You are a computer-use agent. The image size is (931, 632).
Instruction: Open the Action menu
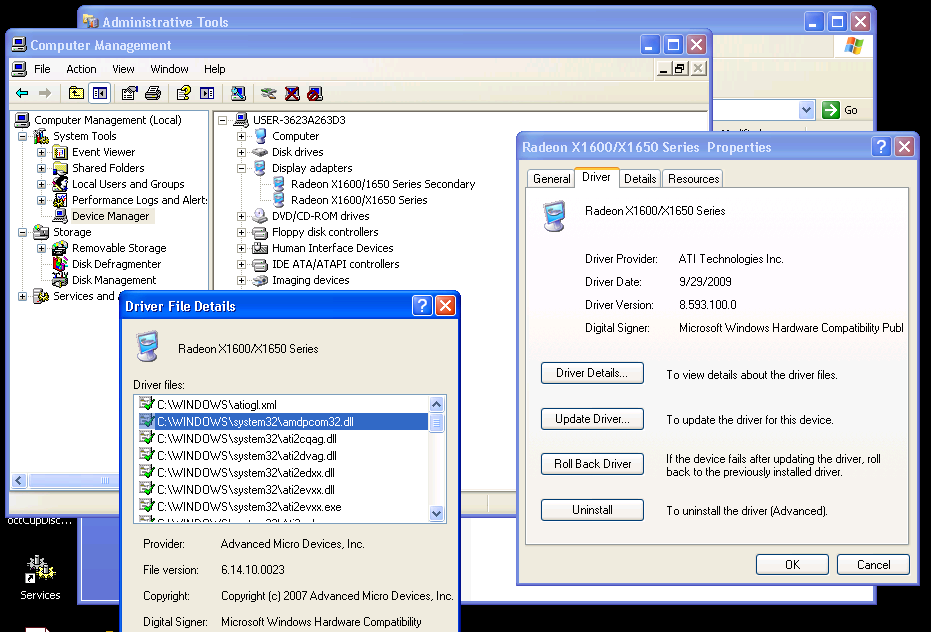point(81,69)
